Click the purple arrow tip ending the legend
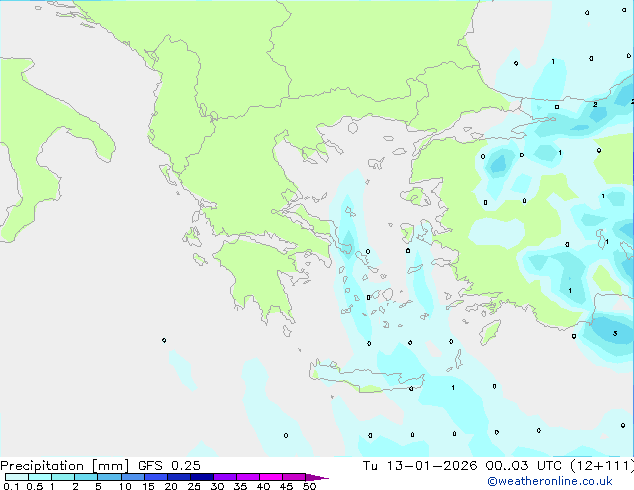The width and height of the screenshot is (634, 490). pos(317,477)
